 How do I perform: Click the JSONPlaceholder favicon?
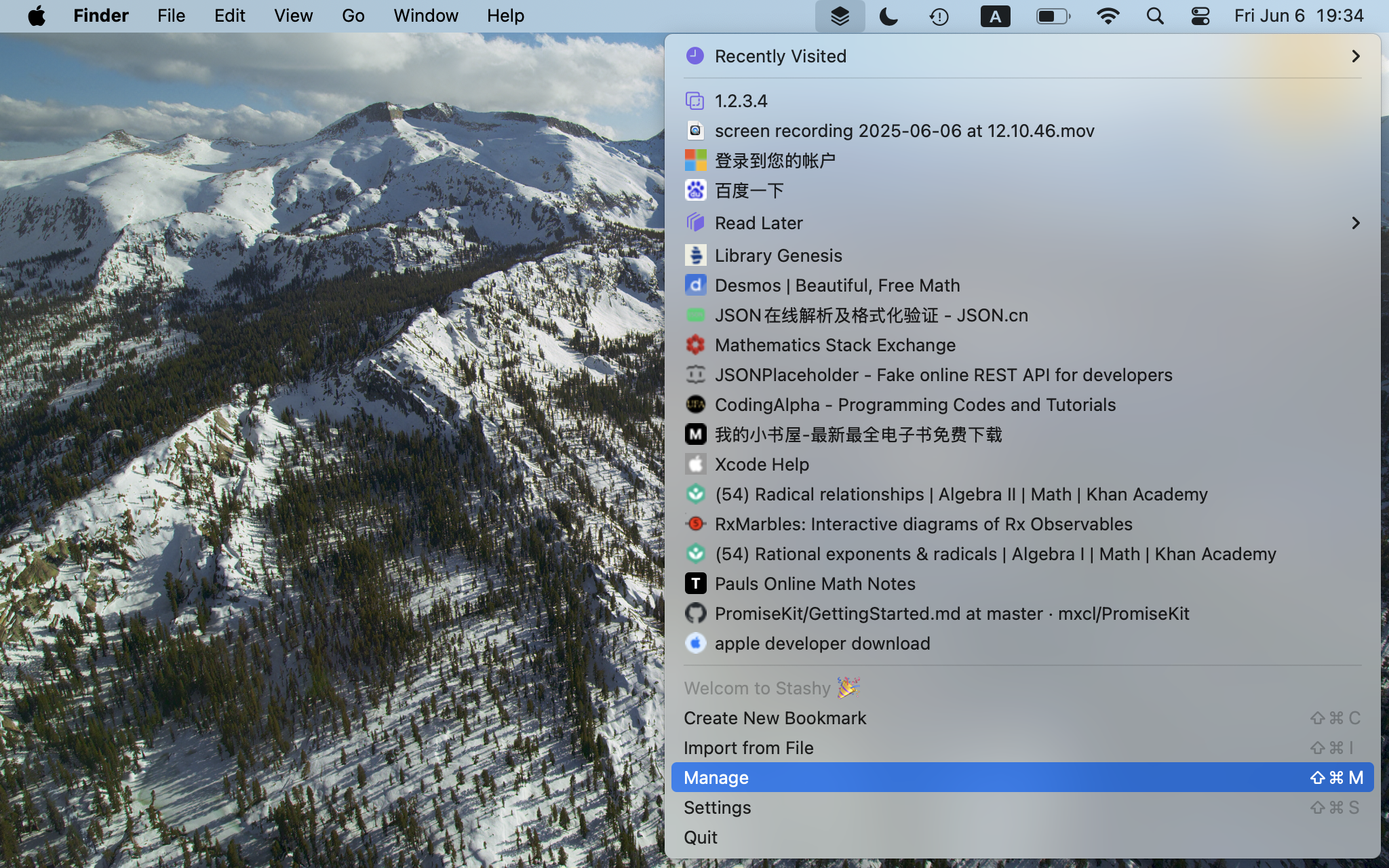tap(695, 374)
